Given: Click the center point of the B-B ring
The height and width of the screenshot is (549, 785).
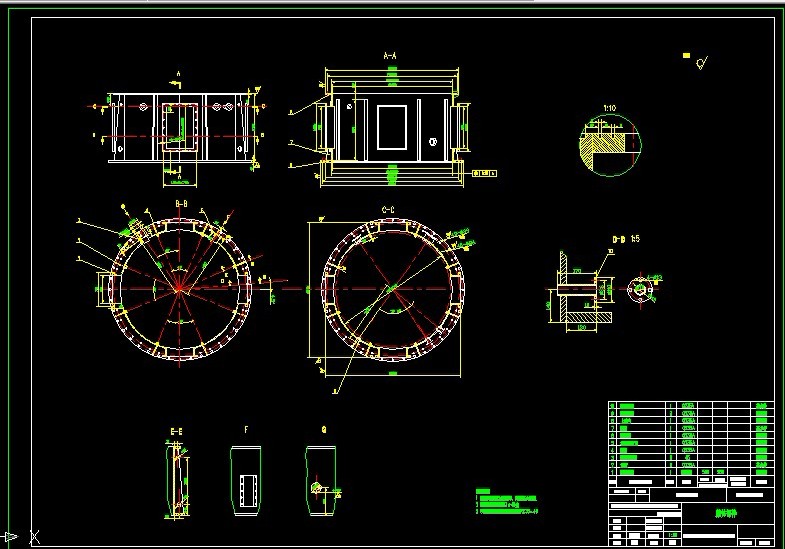Looking at the screenshot, I should 179,288.
